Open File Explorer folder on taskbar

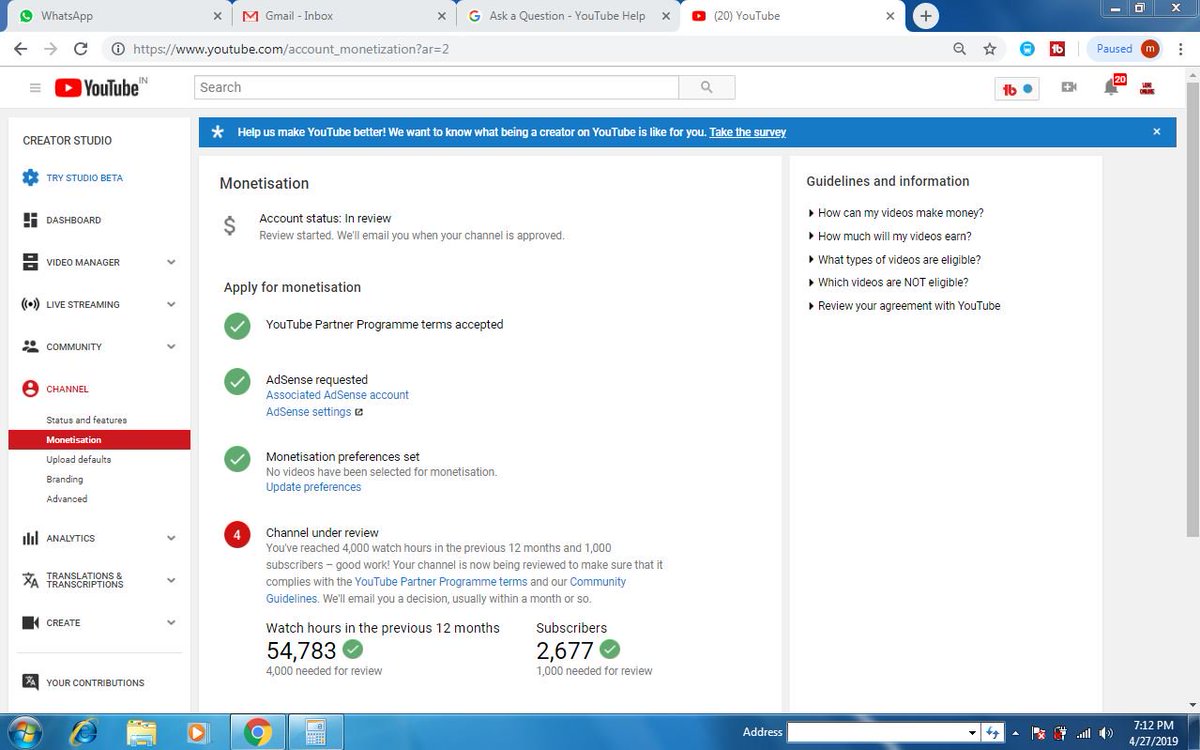(142, 733)
